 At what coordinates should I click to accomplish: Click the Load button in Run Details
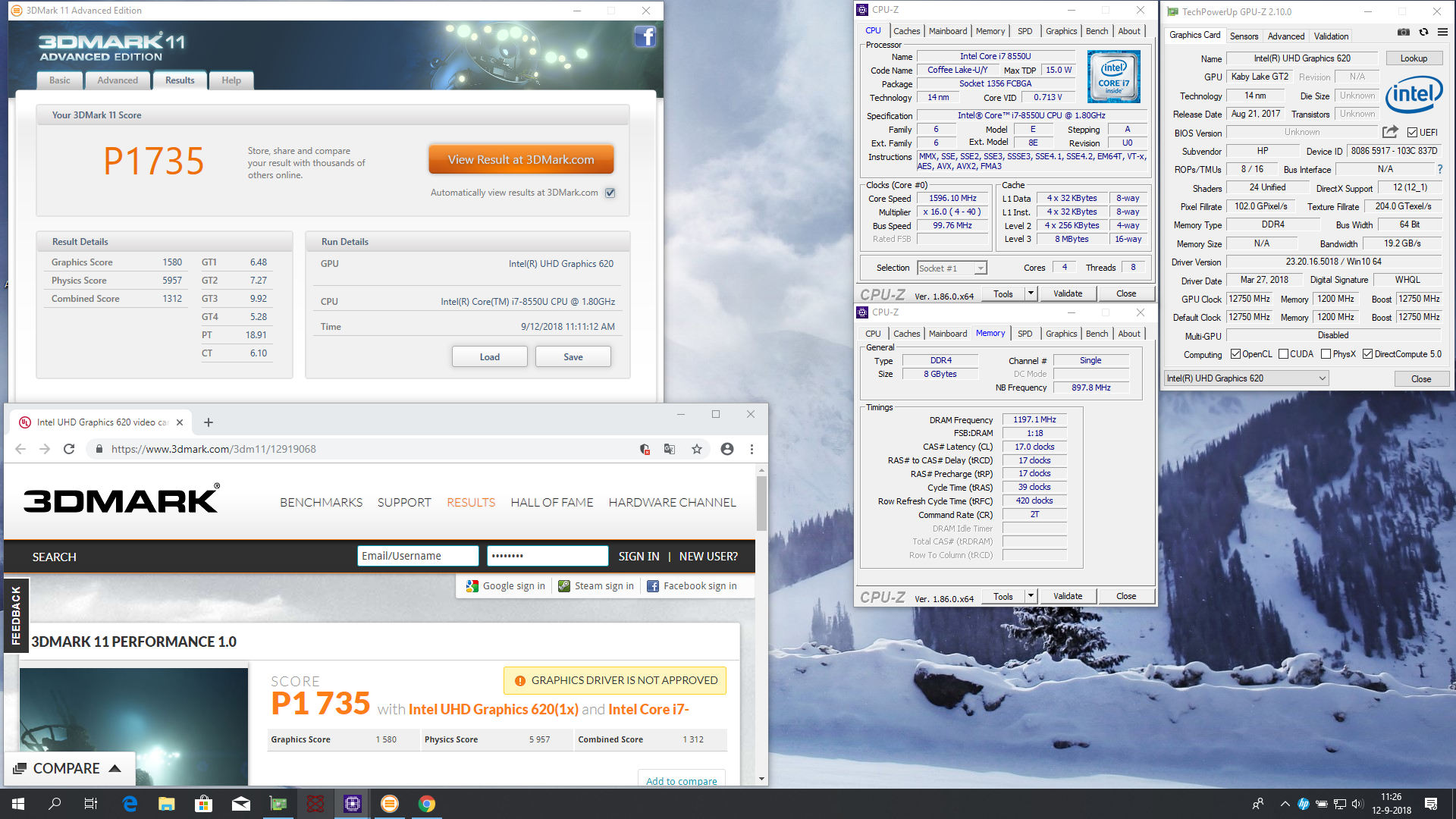[490, 356]
